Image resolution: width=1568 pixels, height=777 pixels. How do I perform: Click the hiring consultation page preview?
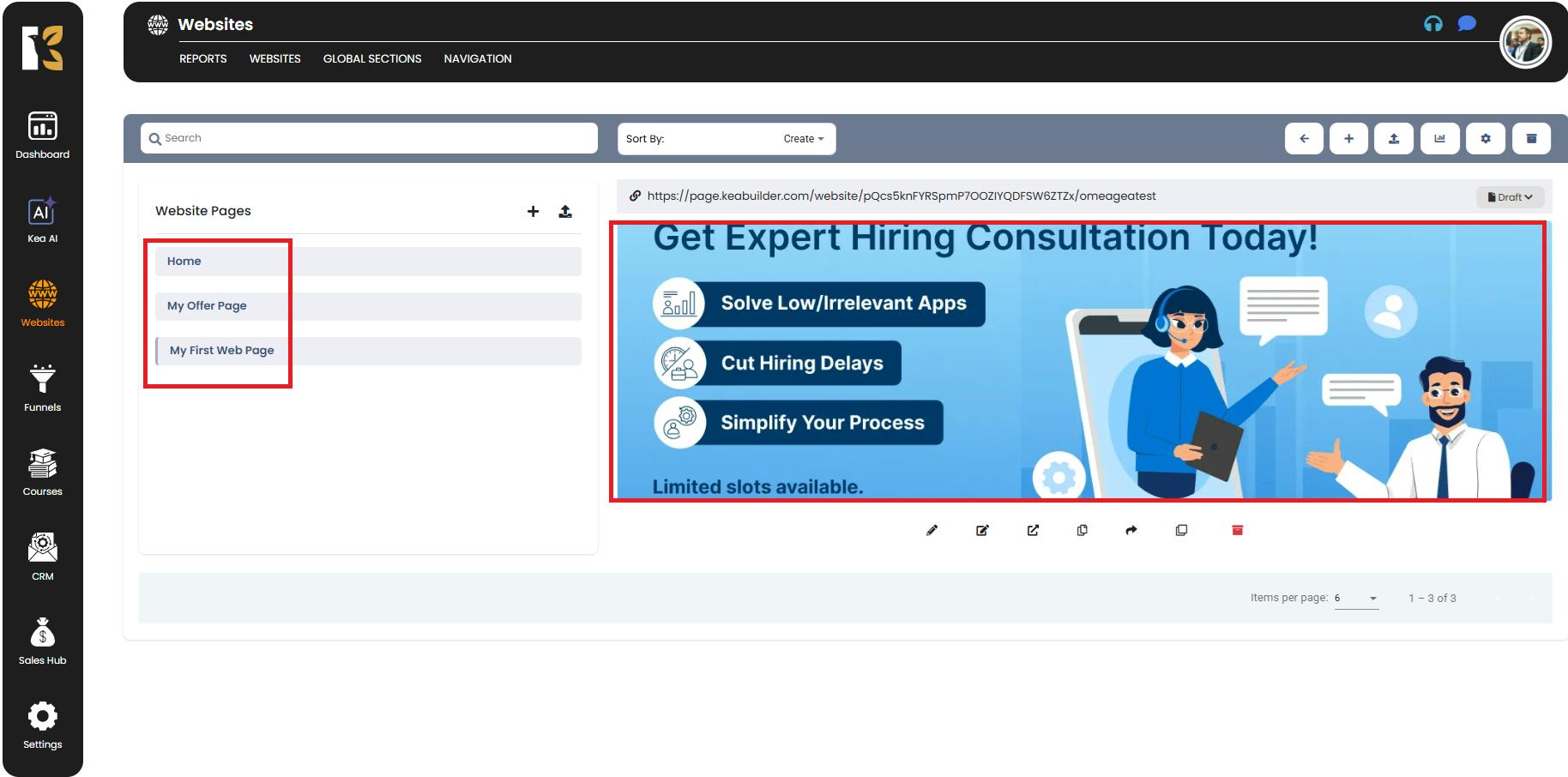point(1077,361)
